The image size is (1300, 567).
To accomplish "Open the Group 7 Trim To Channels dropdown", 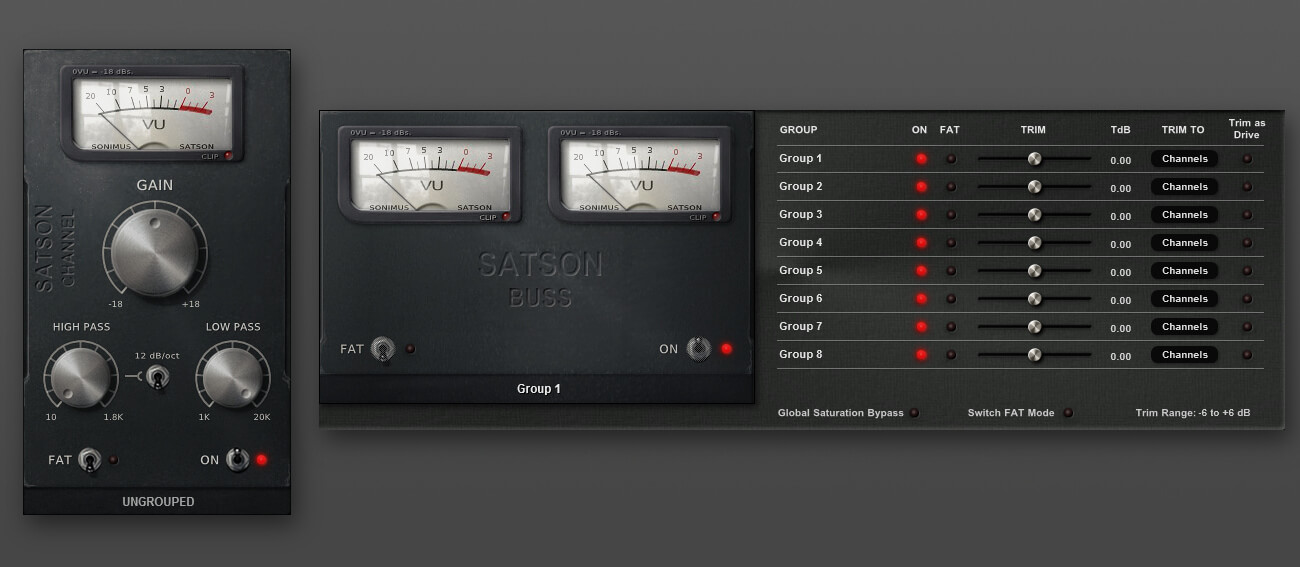I will pyautogui.click(x=1185, y=327).
